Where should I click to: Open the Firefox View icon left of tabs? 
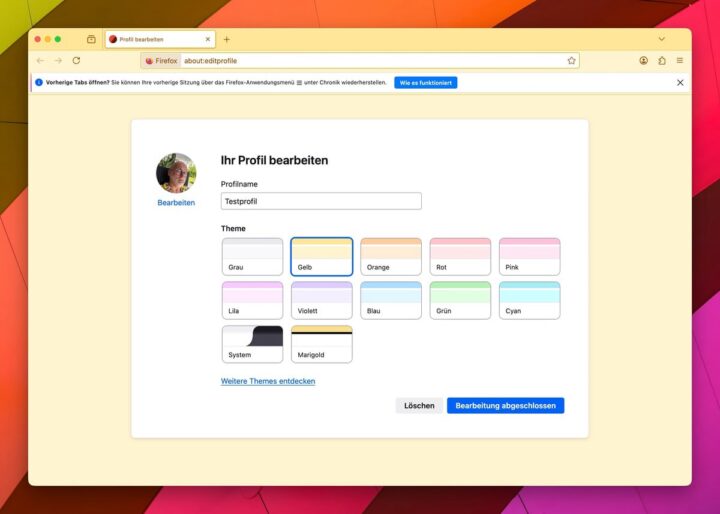[91, 39]
